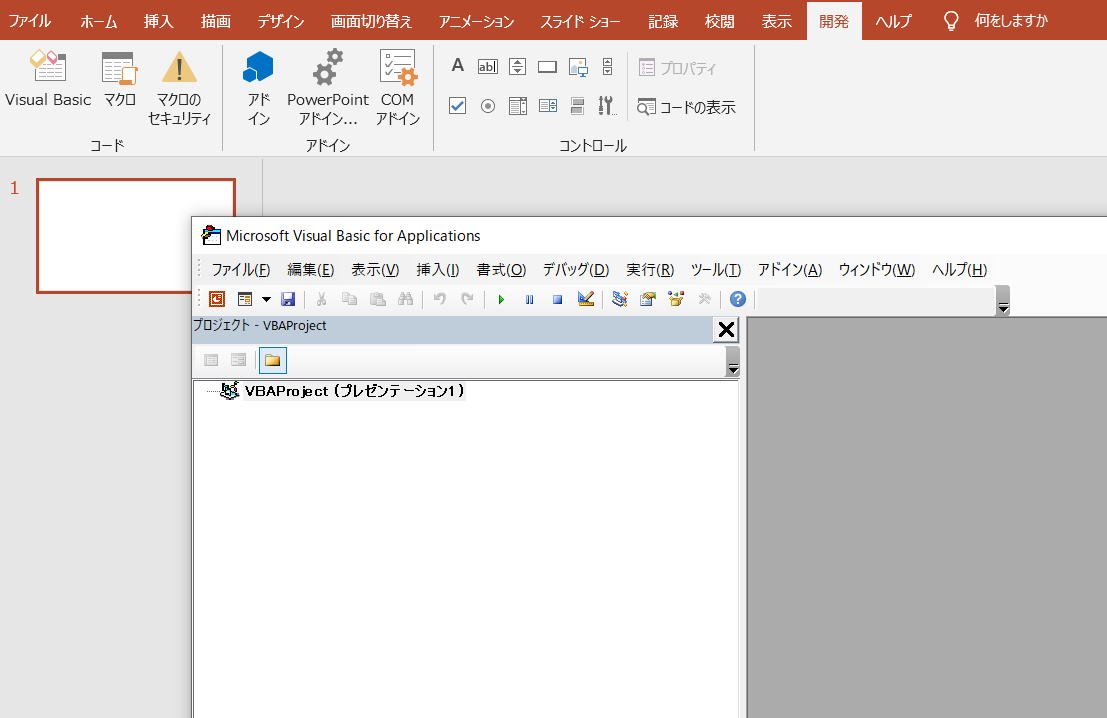The height and width of the screenshot is (718, 1107).
Task: Select the slide 1 thumbnail
Action: 136,235
